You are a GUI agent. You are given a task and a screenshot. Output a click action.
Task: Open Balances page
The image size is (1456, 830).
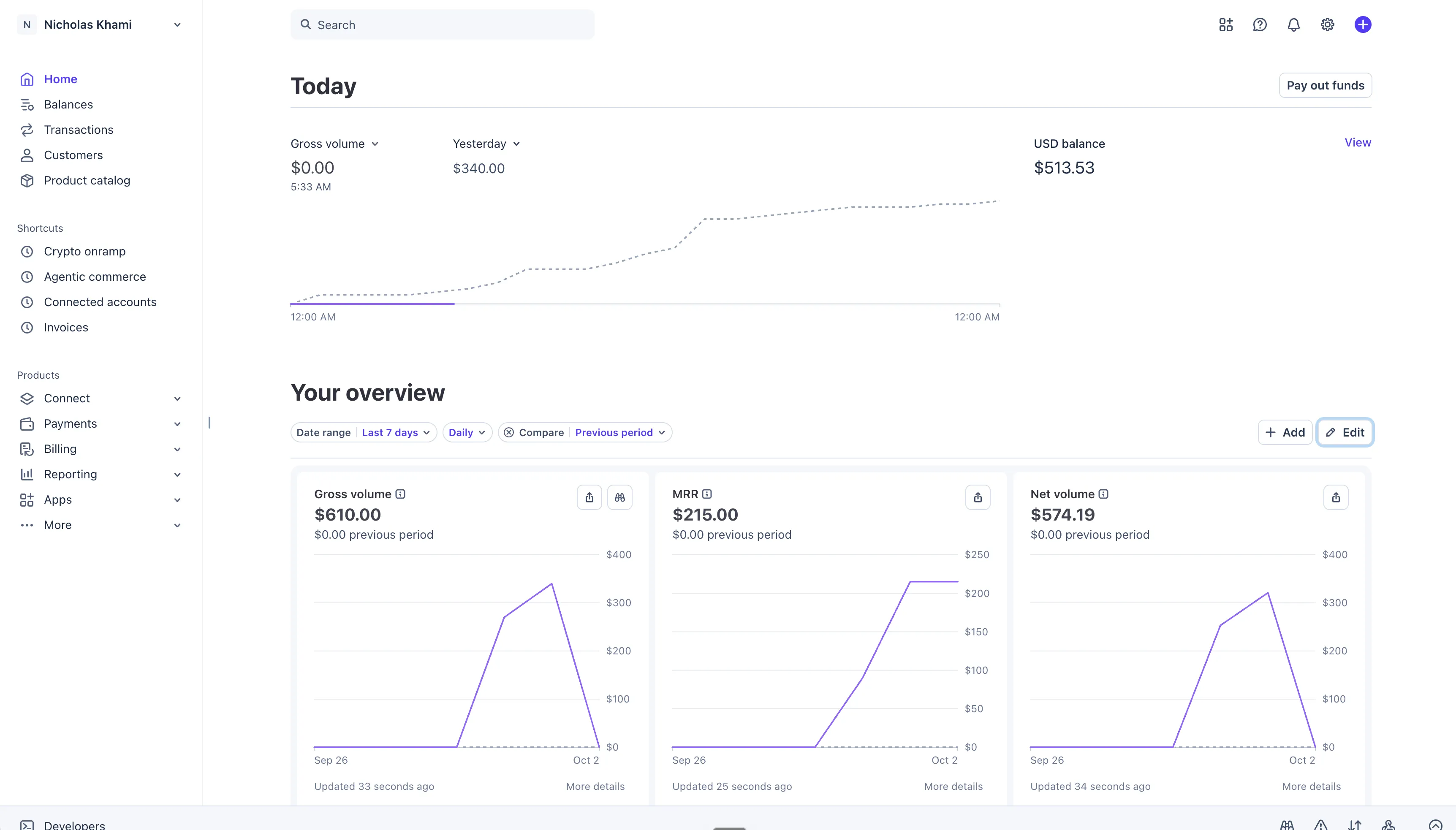click(x=68, y=104)
